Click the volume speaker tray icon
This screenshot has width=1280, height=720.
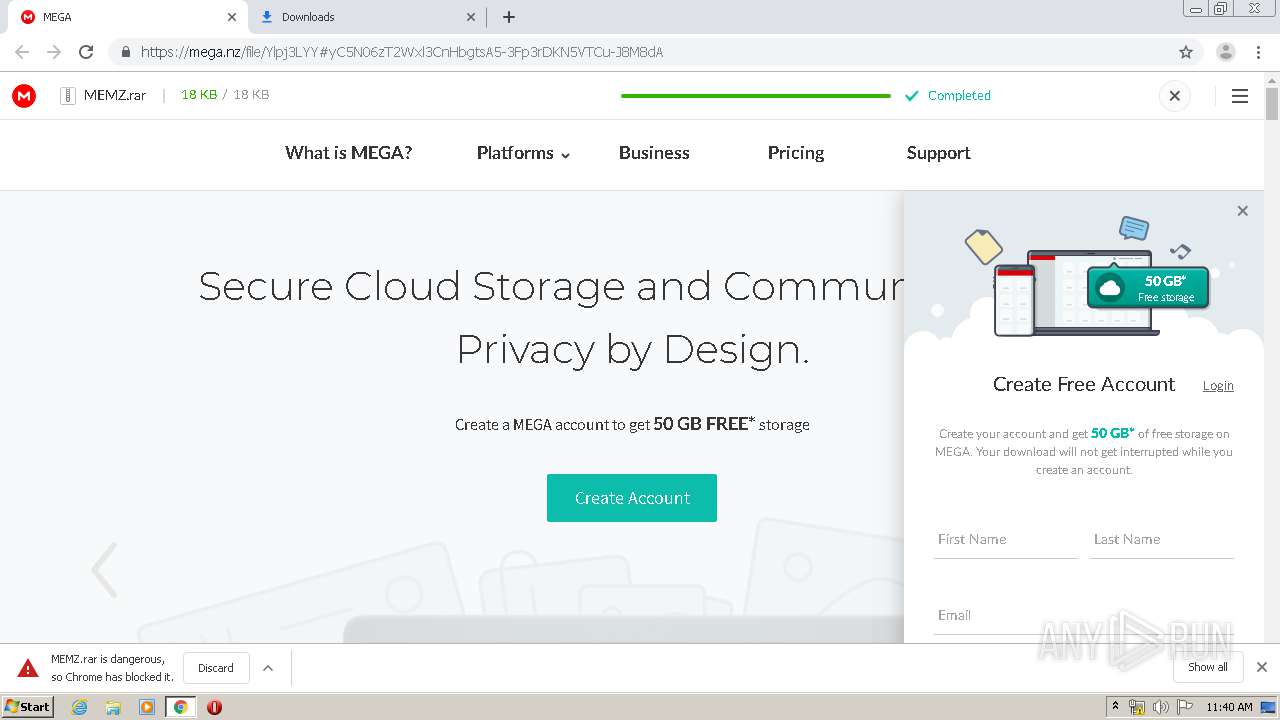click(1161, 707)
